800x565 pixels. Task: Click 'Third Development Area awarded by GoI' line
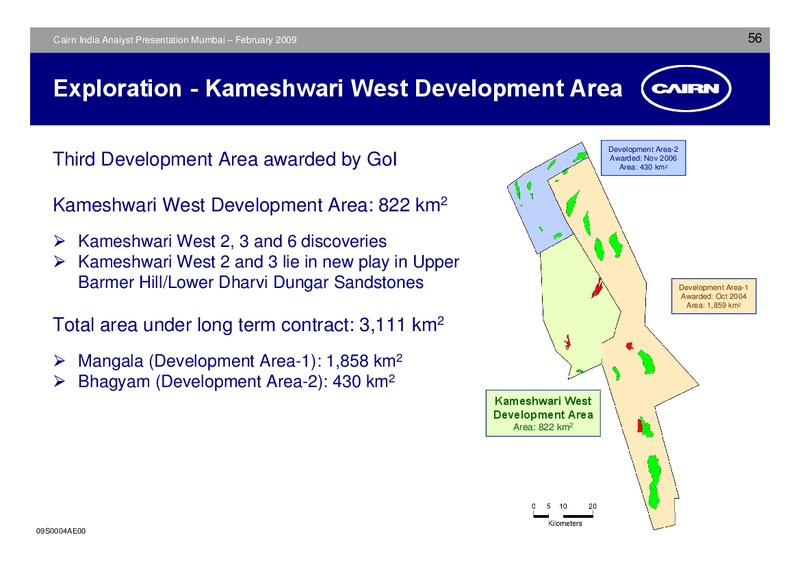[x=225, y=159]
